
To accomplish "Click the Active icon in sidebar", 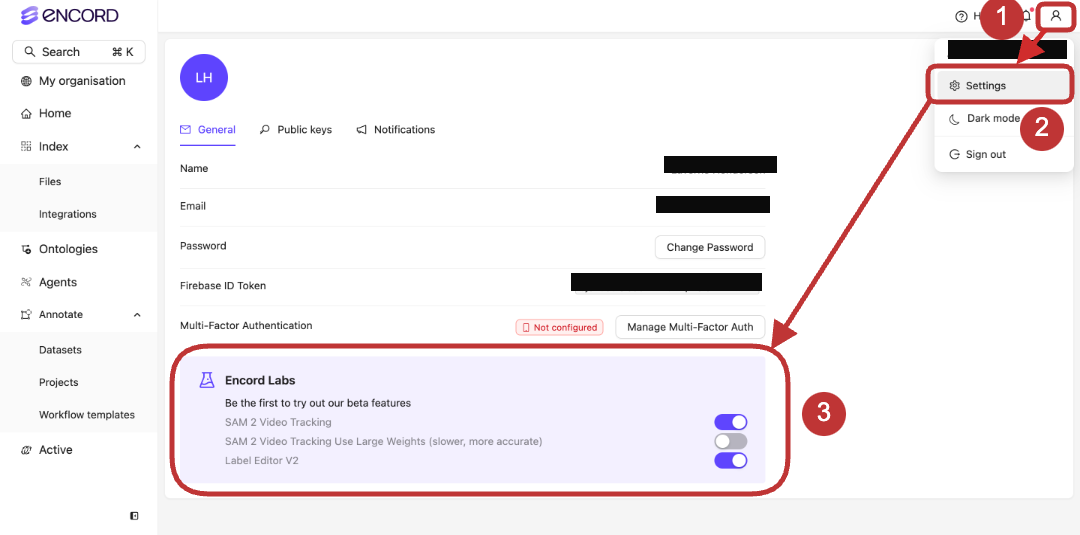I will tap(26, 450).
